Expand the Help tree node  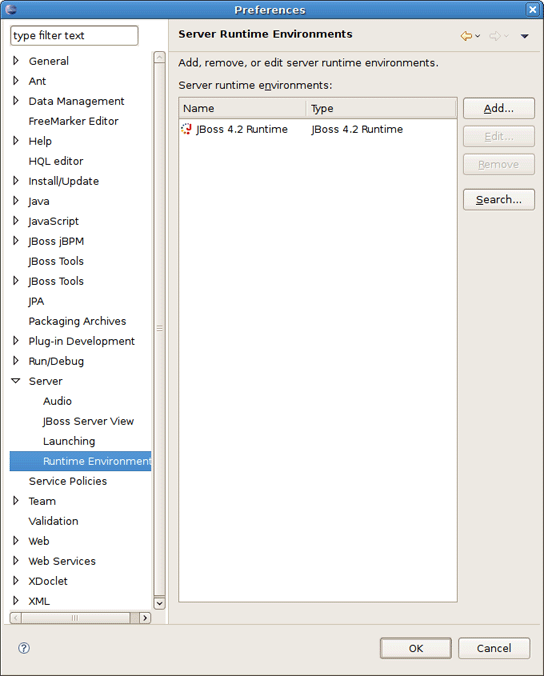click(x=16, y=141)
